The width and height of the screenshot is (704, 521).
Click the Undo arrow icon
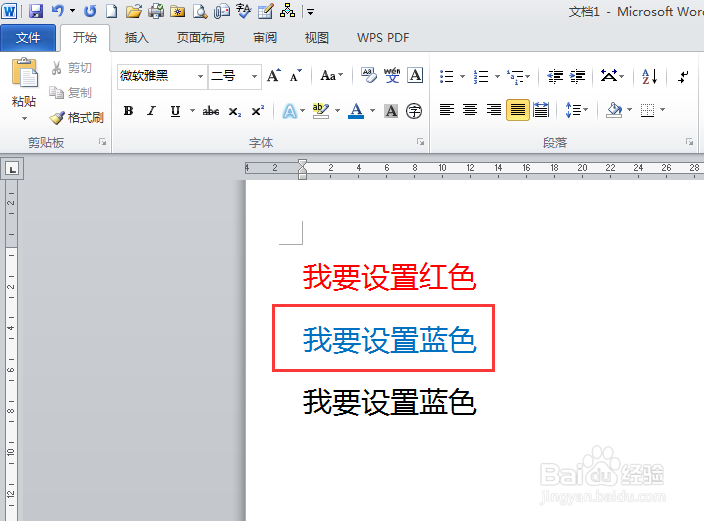click(58, 10)
